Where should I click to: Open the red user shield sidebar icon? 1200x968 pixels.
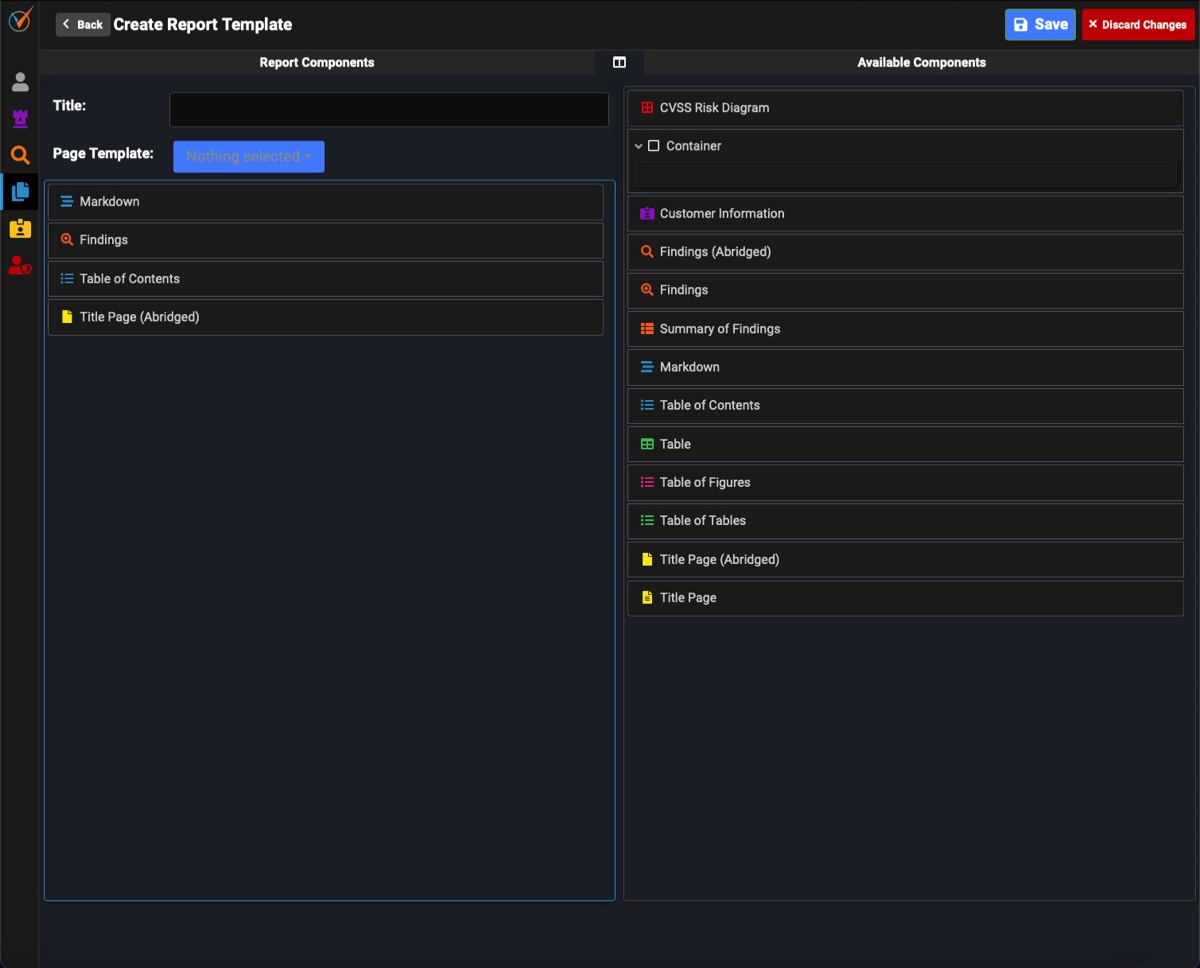20,265
